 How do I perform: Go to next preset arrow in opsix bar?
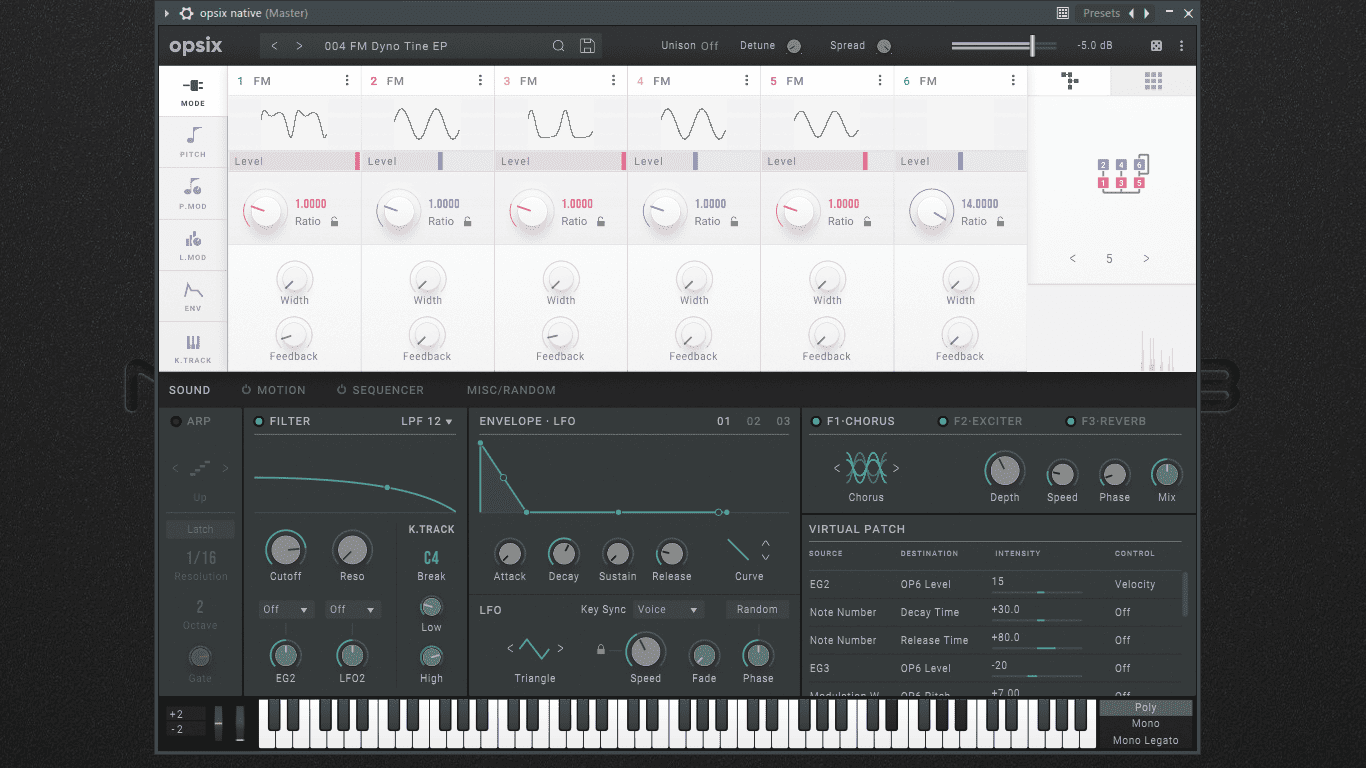pyautogui.click(x=299, y=46)
